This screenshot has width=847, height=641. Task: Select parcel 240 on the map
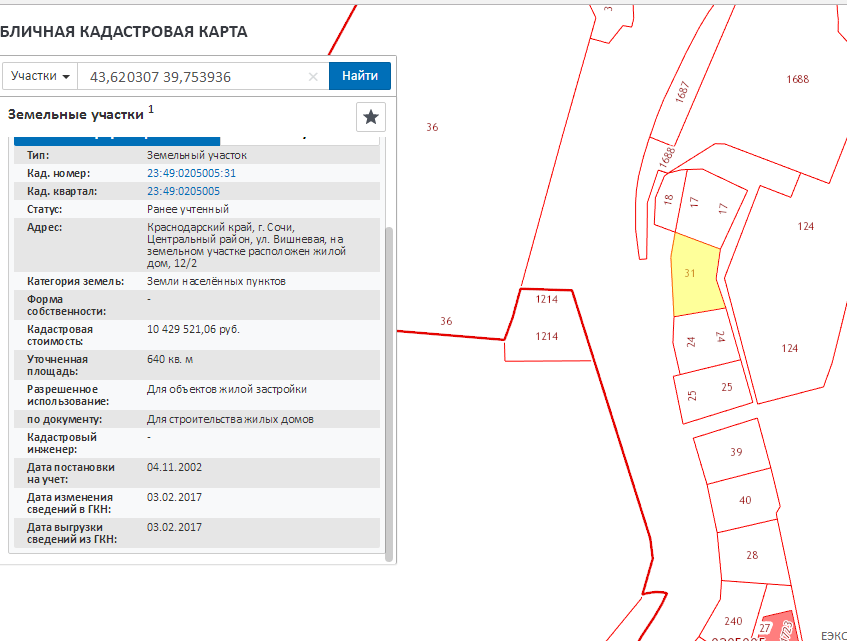733,620
